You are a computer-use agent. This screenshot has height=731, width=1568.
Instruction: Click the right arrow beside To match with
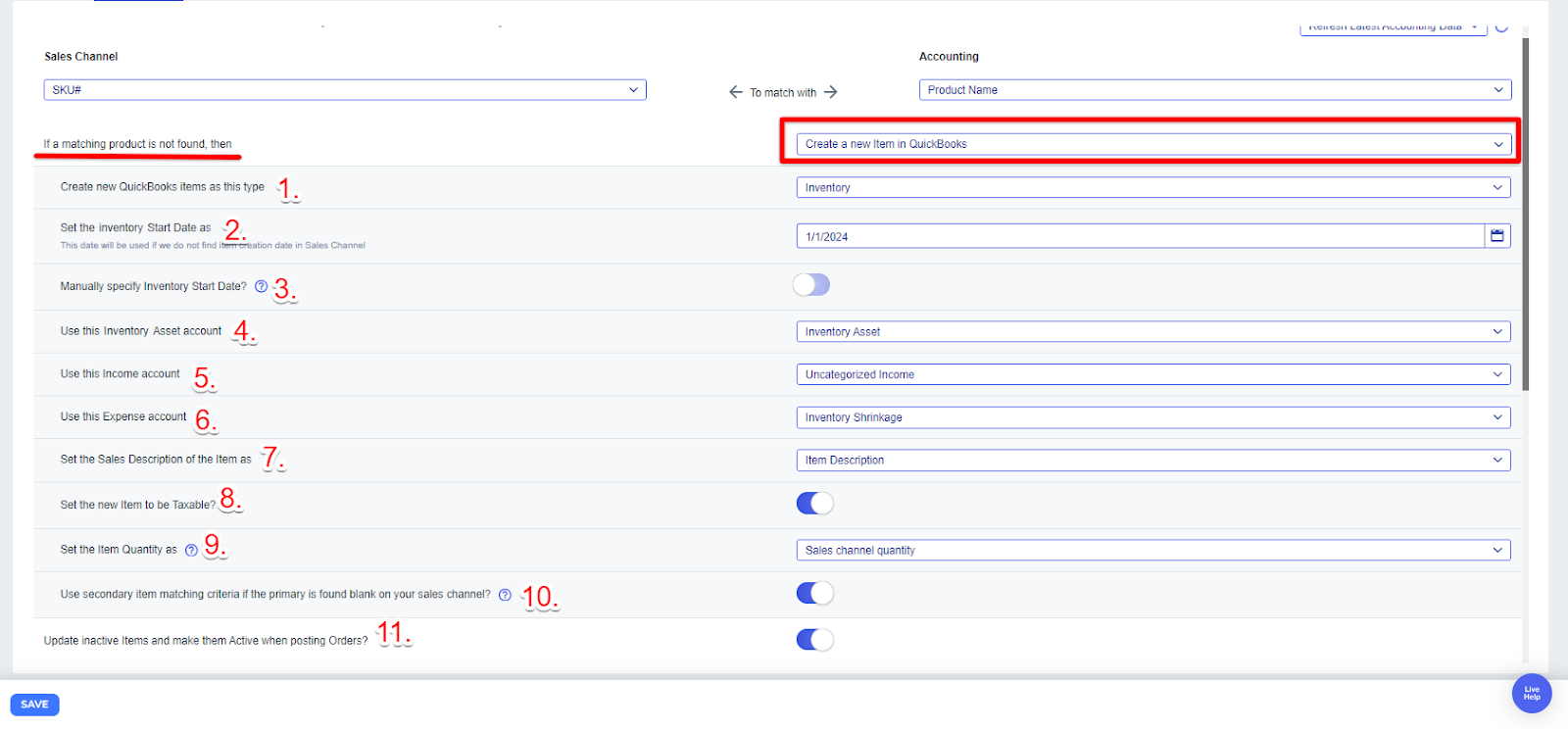point(831,92)
